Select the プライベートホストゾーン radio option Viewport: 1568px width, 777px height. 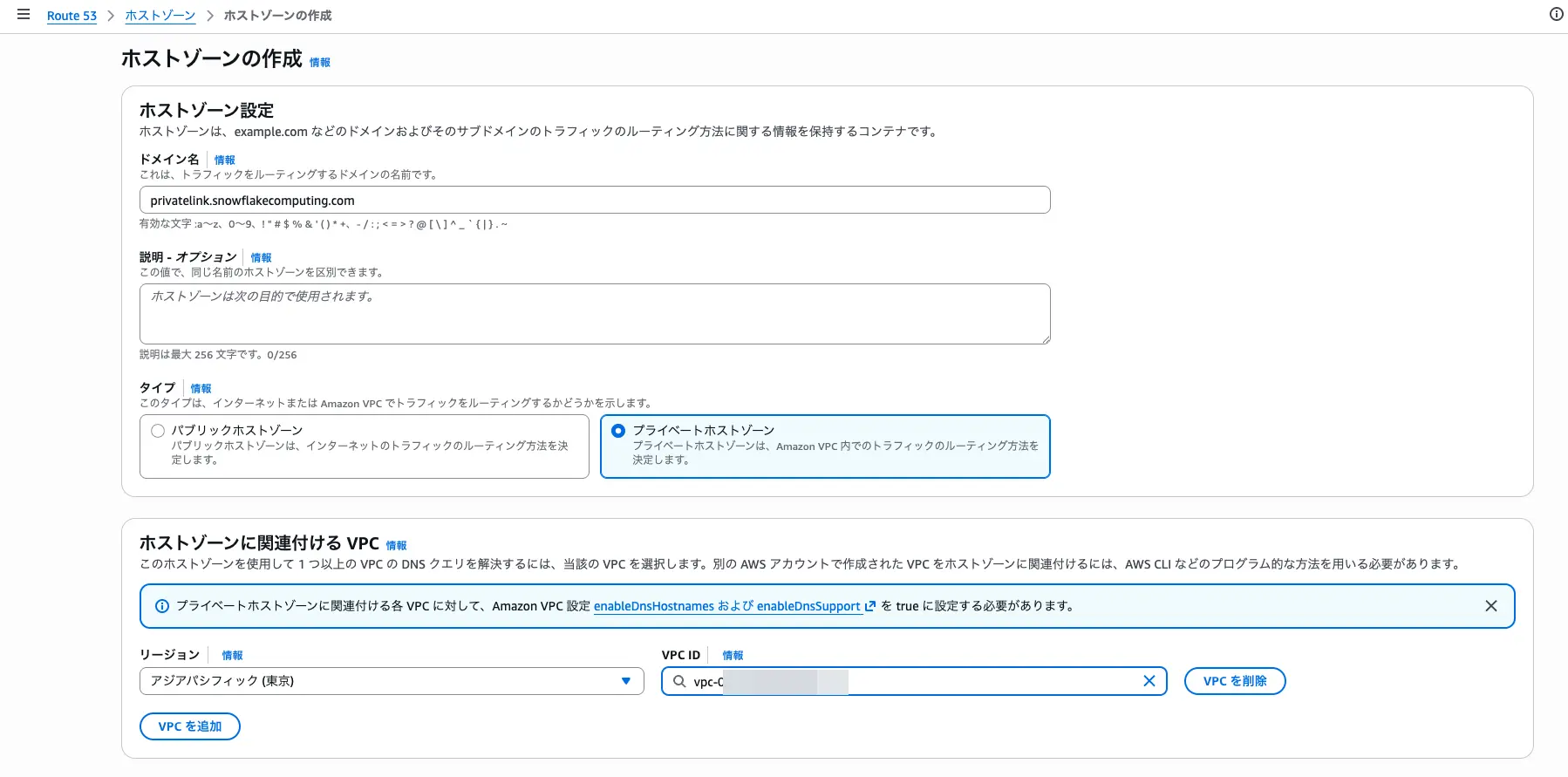618,431
